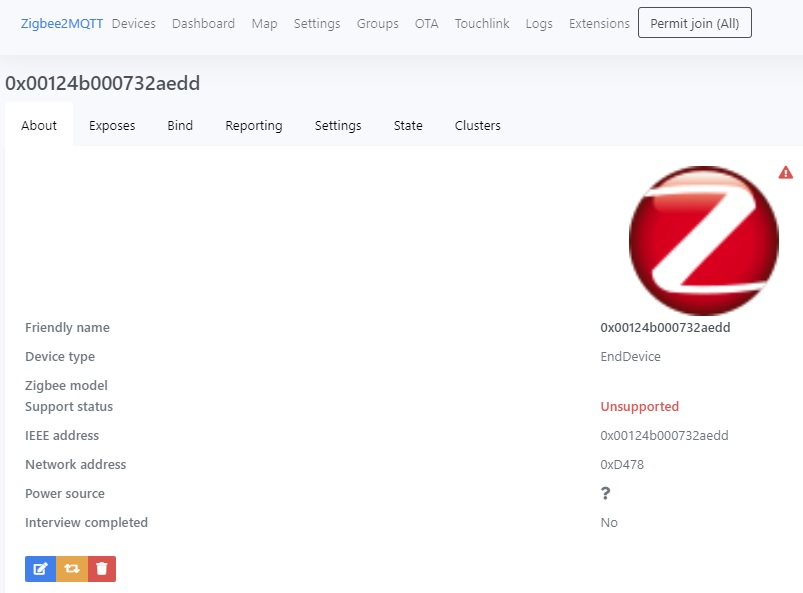This screenshot has width=803, height=593.
Task: Open the Zigbee2MQTT home link
Action: click(x=60, y=22)
